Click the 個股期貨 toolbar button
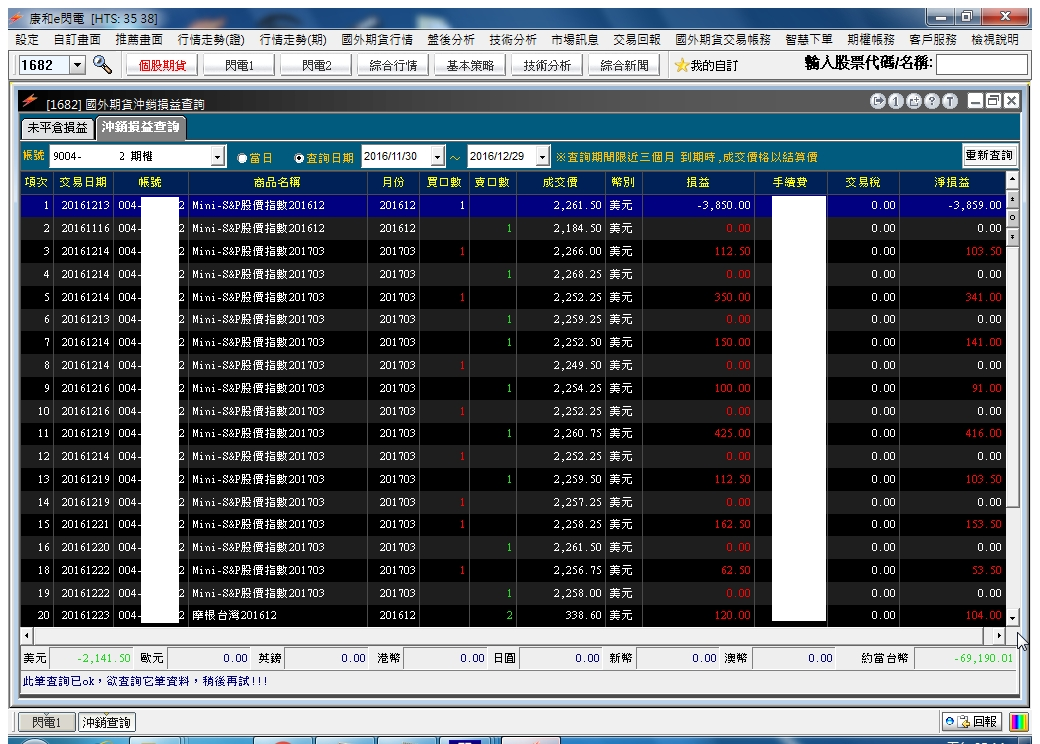1040x744 pixels. coord(162,65)
